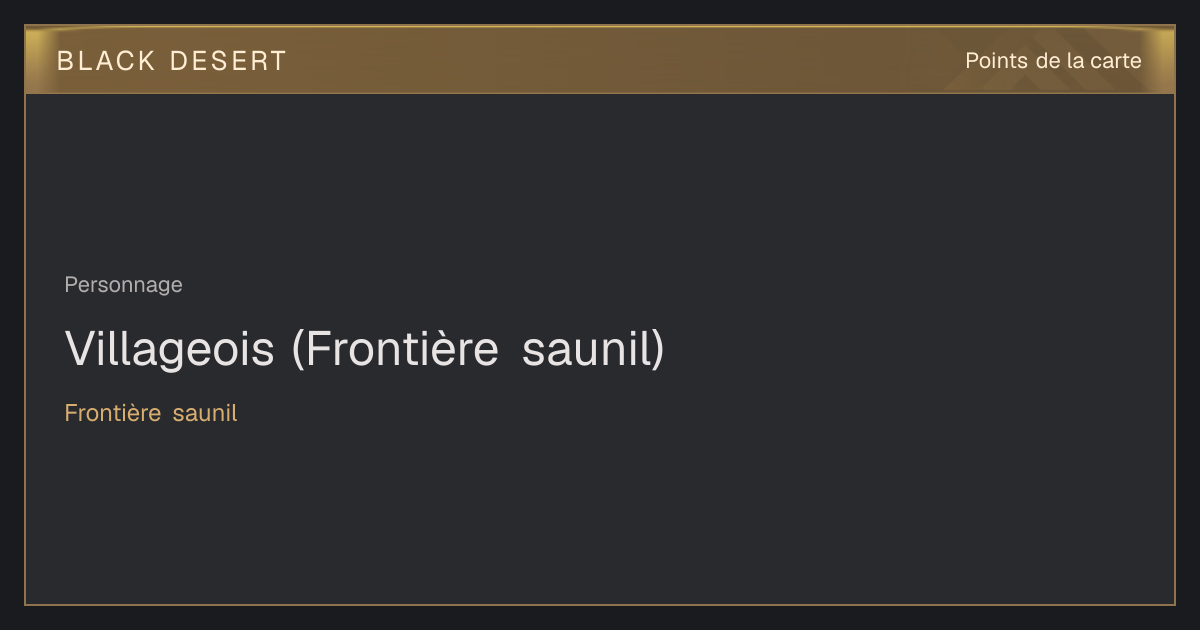This screenshot has width=1200, height=630.
Task: Open the gold Frontière saunil subtitle link
Action: point(151,413)
